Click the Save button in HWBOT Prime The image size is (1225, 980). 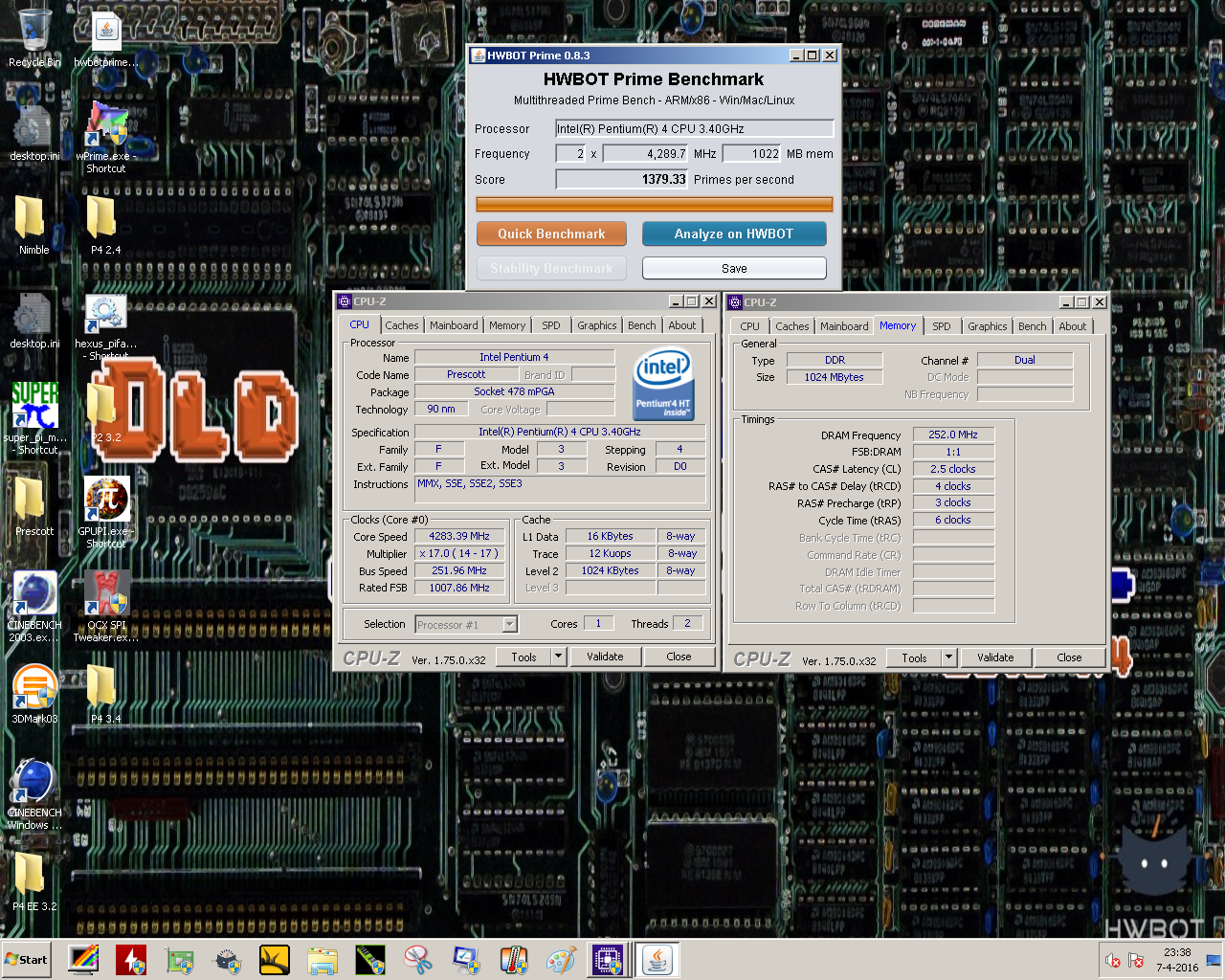click(734, 268)
